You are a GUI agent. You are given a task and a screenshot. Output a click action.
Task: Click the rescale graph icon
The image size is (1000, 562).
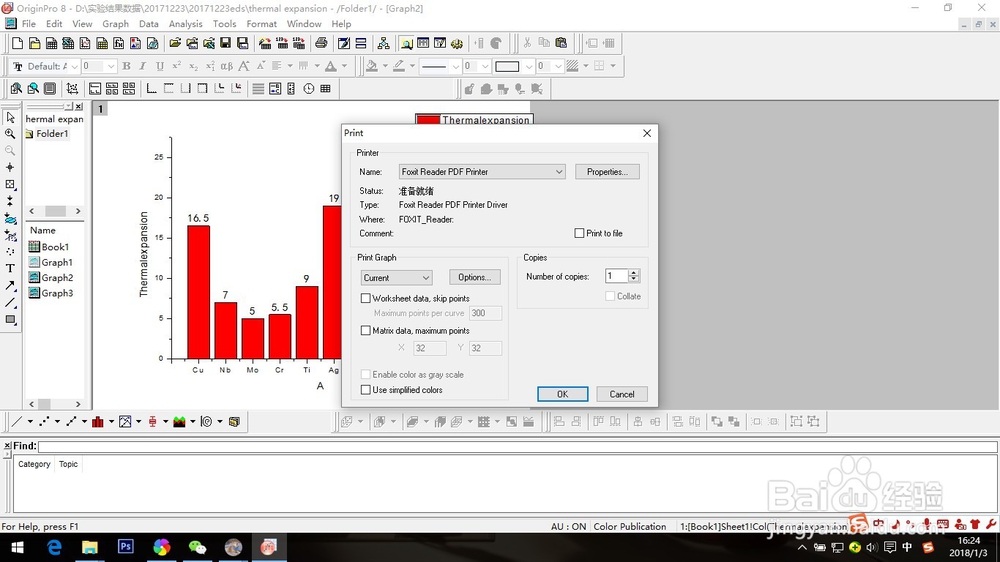pos(72,89)
